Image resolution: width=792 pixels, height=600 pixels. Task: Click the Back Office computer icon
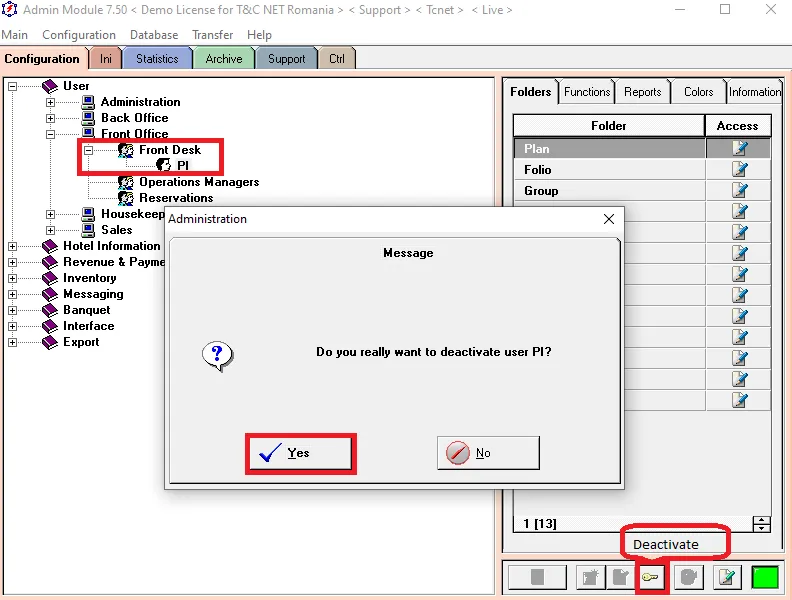[88, 118]
